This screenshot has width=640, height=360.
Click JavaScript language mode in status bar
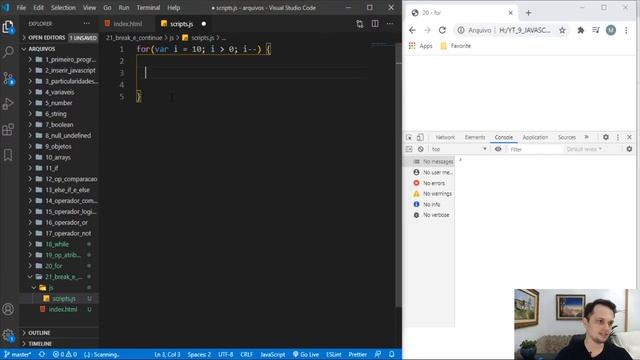[273, 354]
